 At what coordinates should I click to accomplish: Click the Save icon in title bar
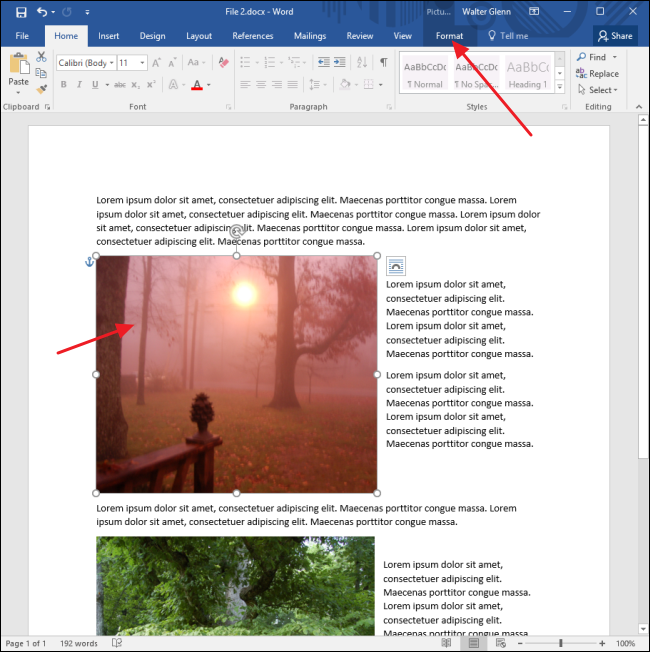(21, 12)
